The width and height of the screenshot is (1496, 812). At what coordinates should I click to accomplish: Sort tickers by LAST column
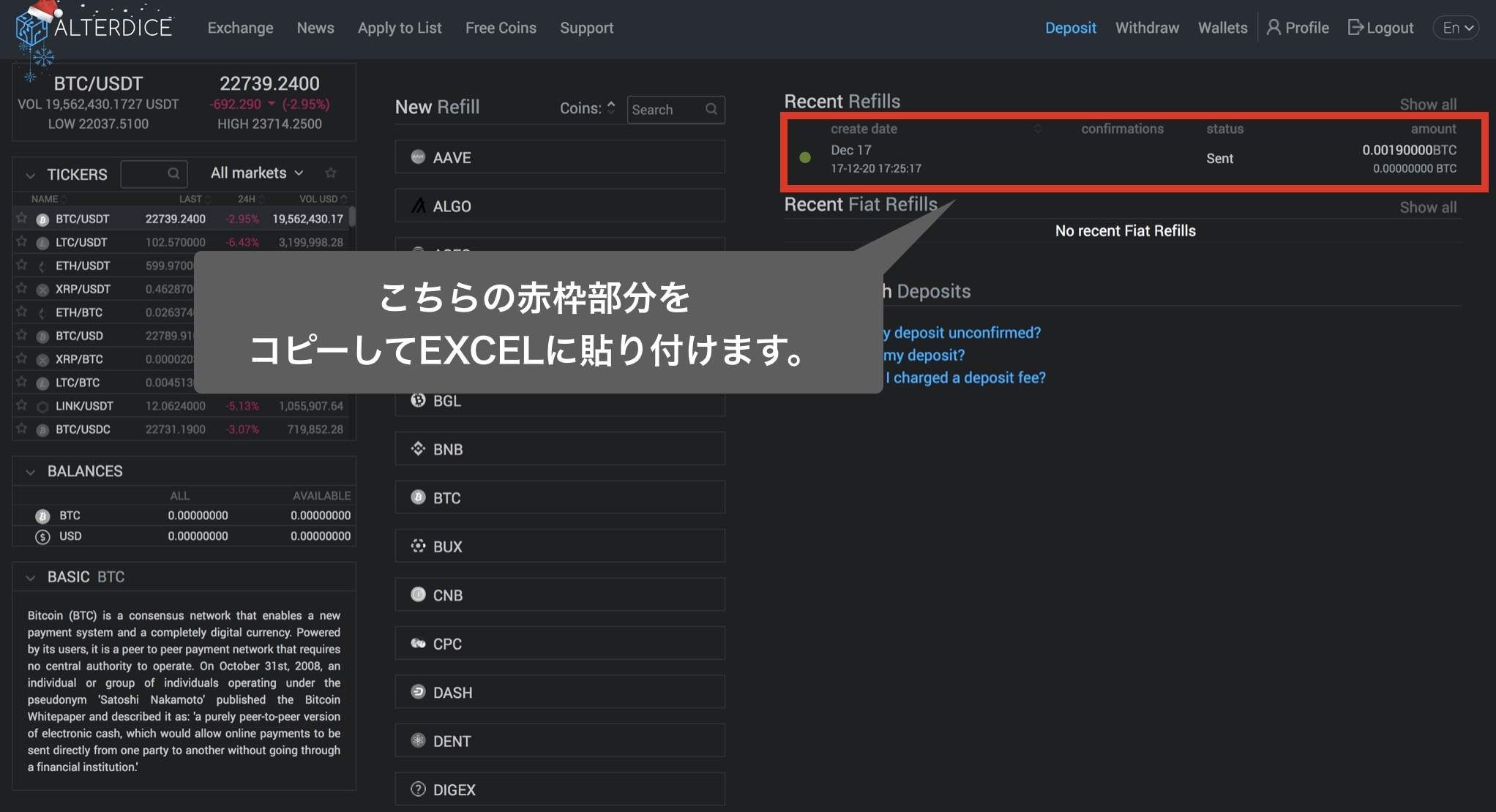(195, 199)
